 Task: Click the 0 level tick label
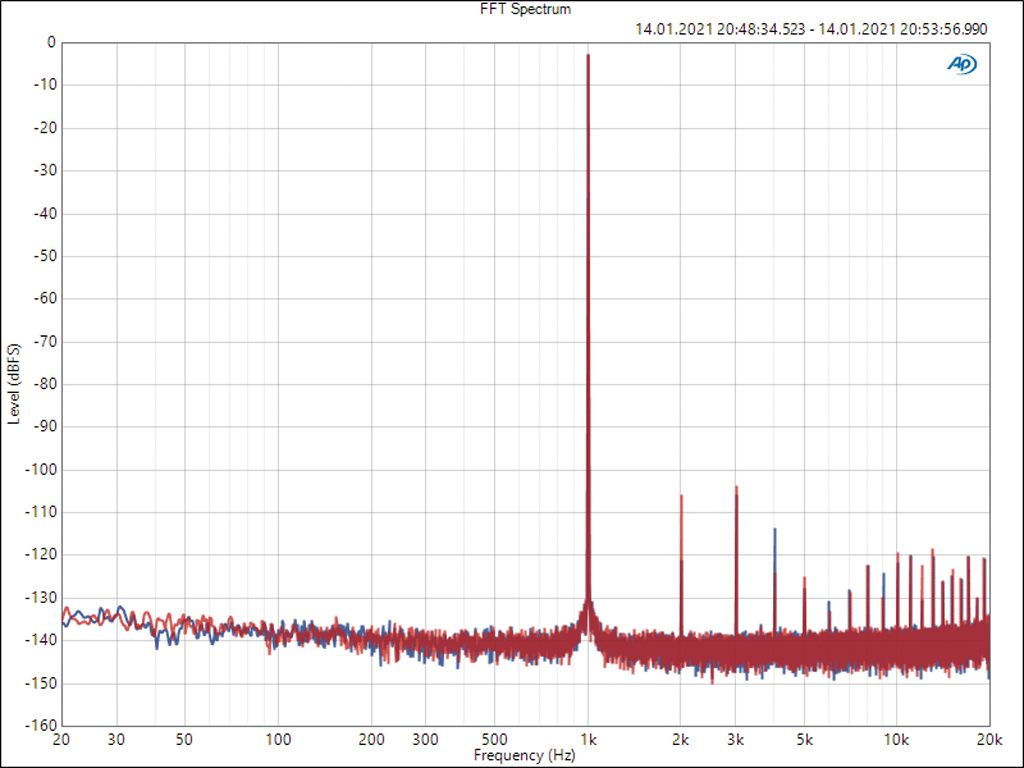pos(52,43)
